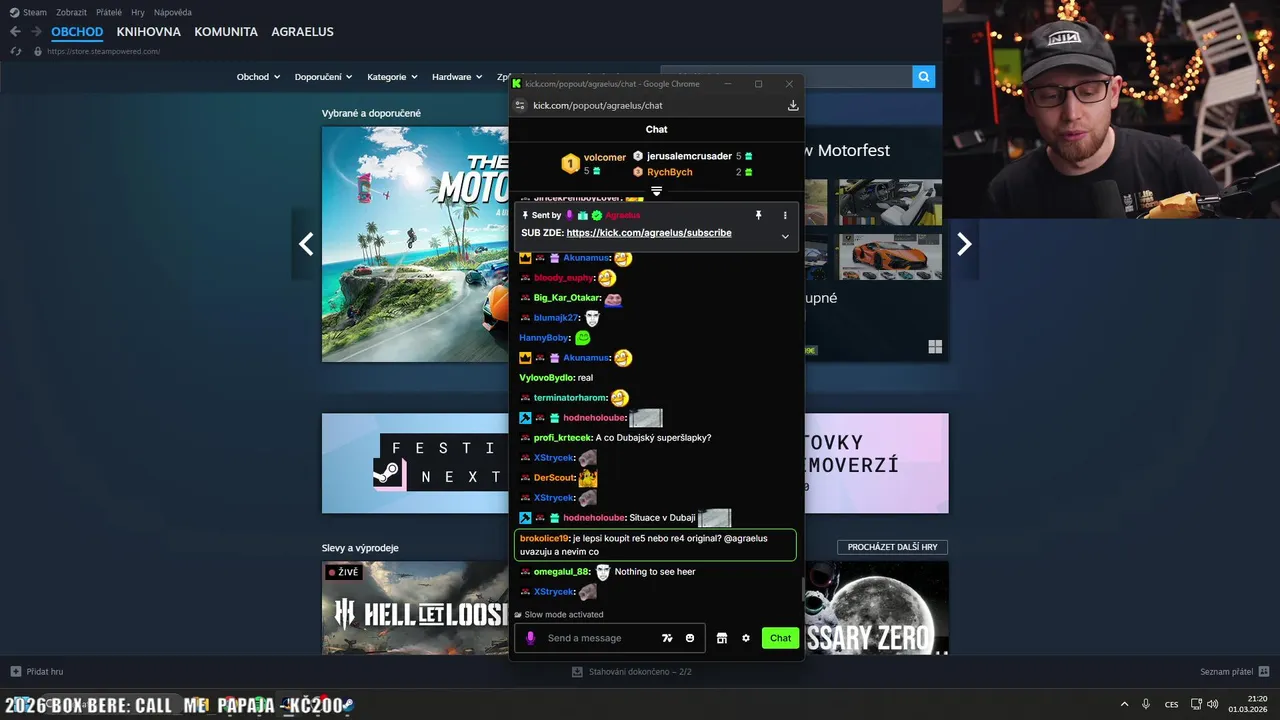This screenshot has width=1280, height=720.
Task: Click the purple microphone icon in the message box
Action: pos(530,638)
